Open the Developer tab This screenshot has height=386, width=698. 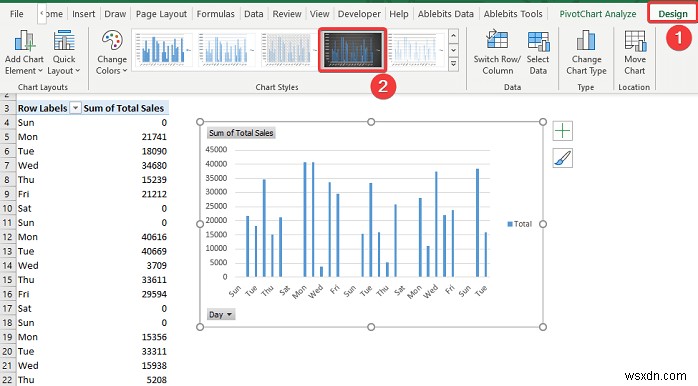click(359, 14)
